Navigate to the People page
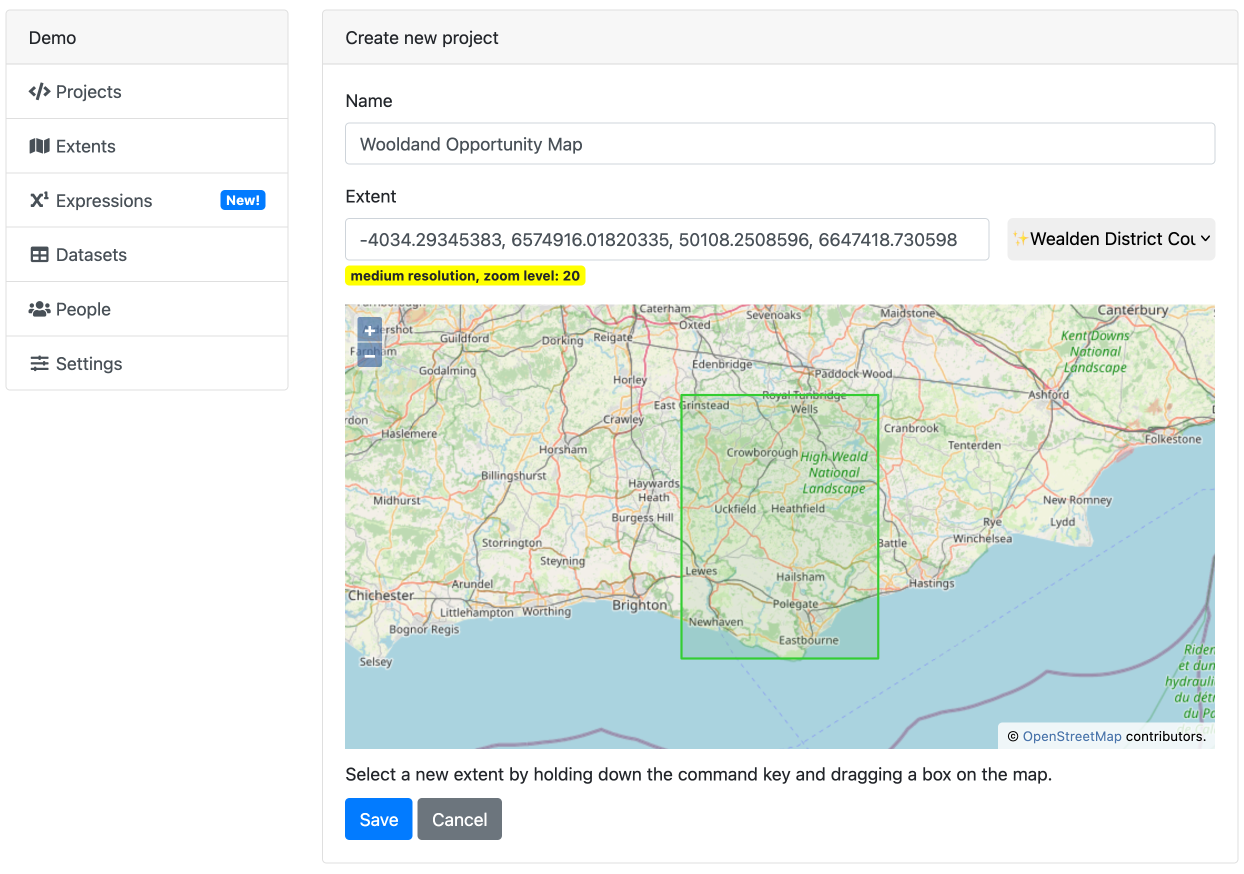The image size is (1244, 874). pyautogui.click(x=83, y=309)
